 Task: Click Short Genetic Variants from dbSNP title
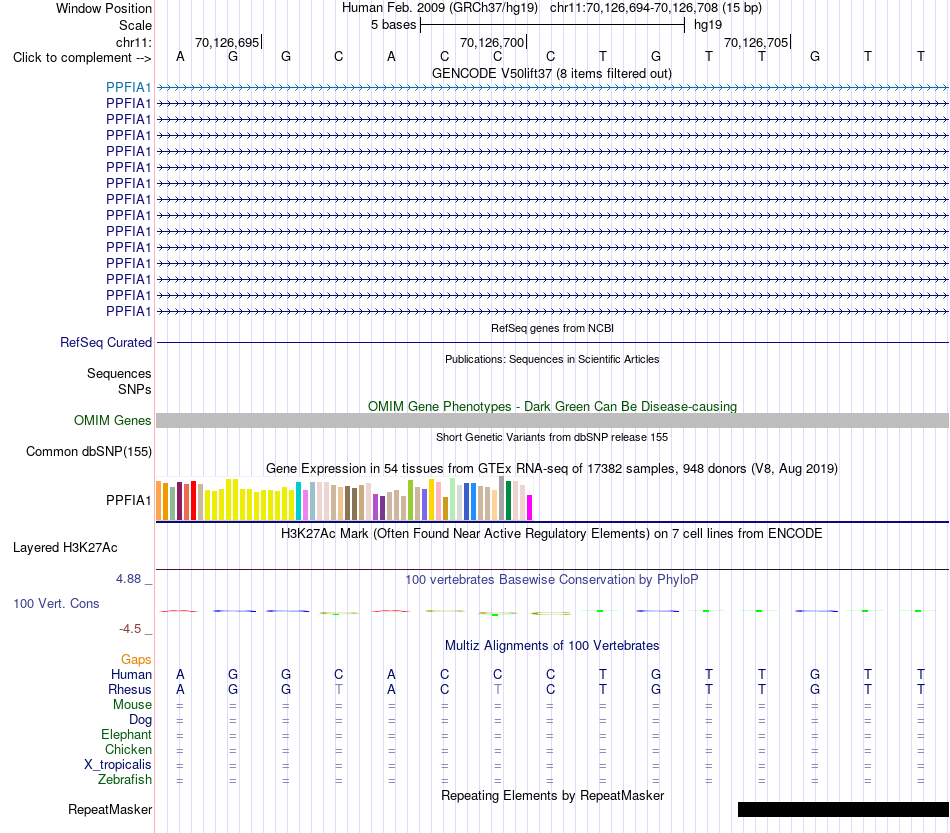(x=552, y=437)
